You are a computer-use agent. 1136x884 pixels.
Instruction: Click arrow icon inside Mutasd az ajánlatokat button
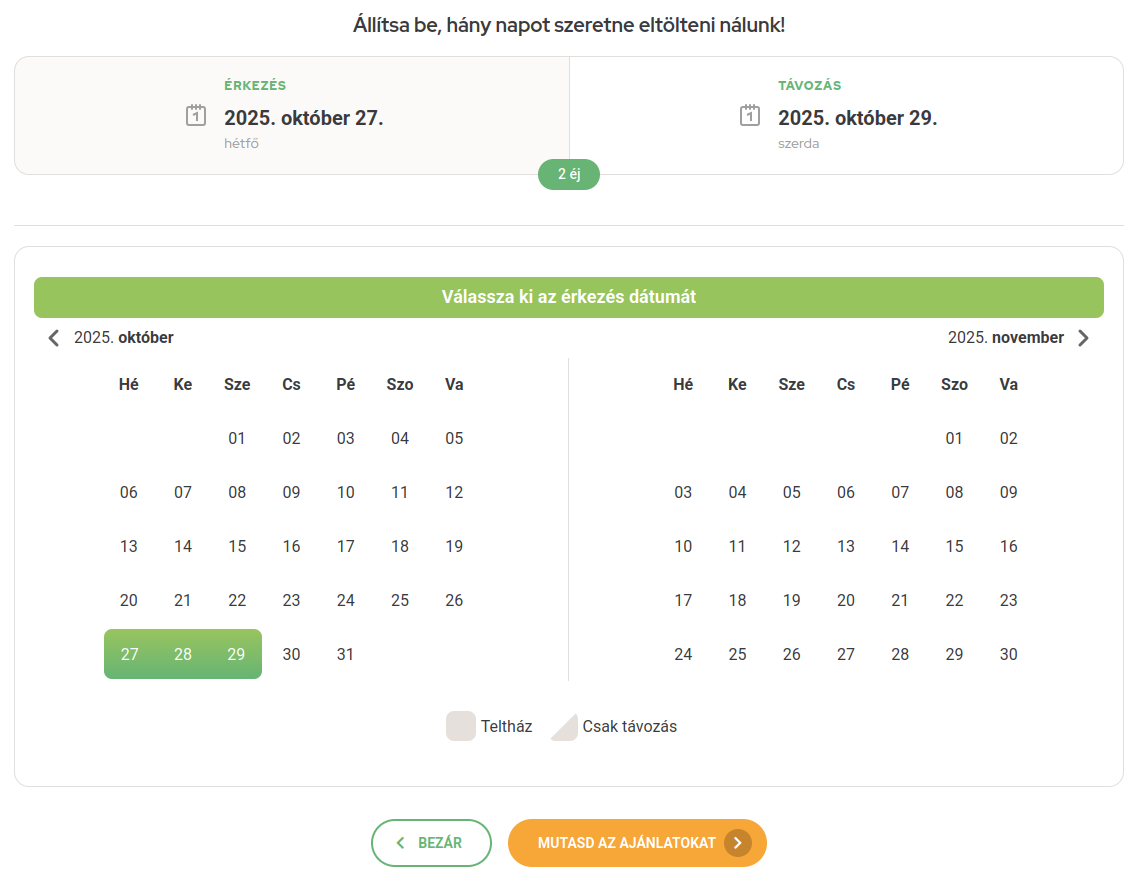click(x=737, y=843)
